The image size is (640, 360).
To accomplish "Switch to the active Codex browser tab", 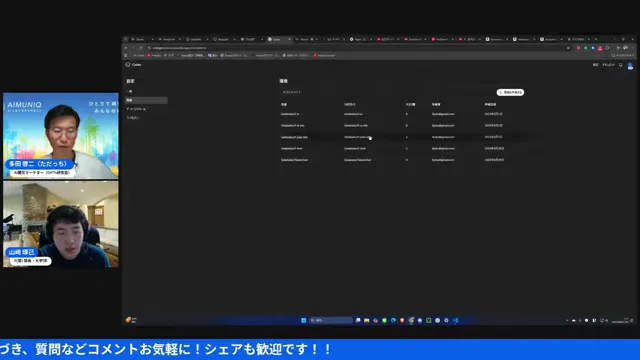I will 279,39.
